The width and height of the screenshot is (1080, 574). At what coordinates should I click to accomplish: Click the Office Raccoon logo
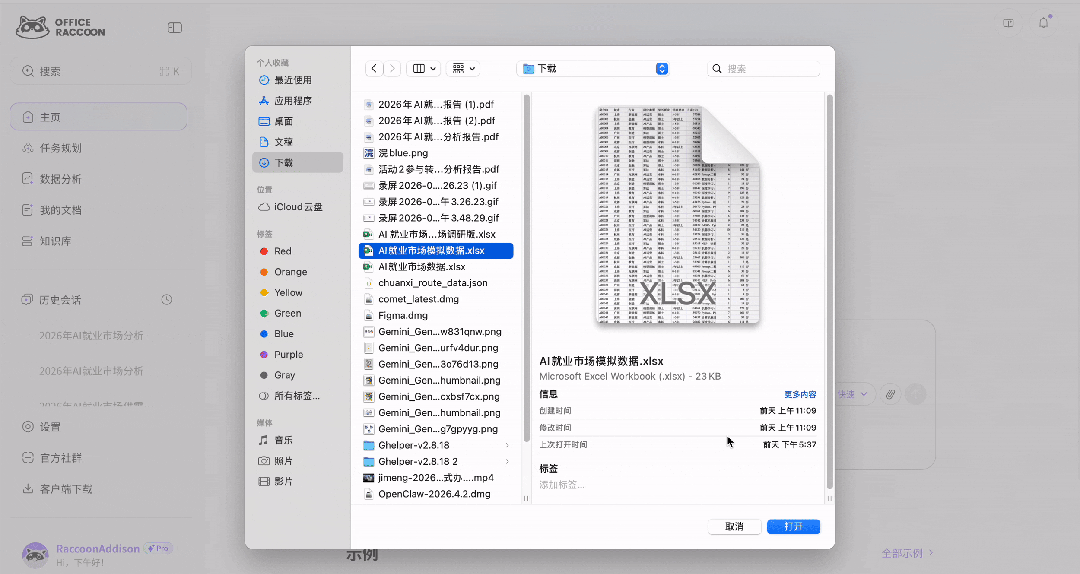click(x=61, y=28)
